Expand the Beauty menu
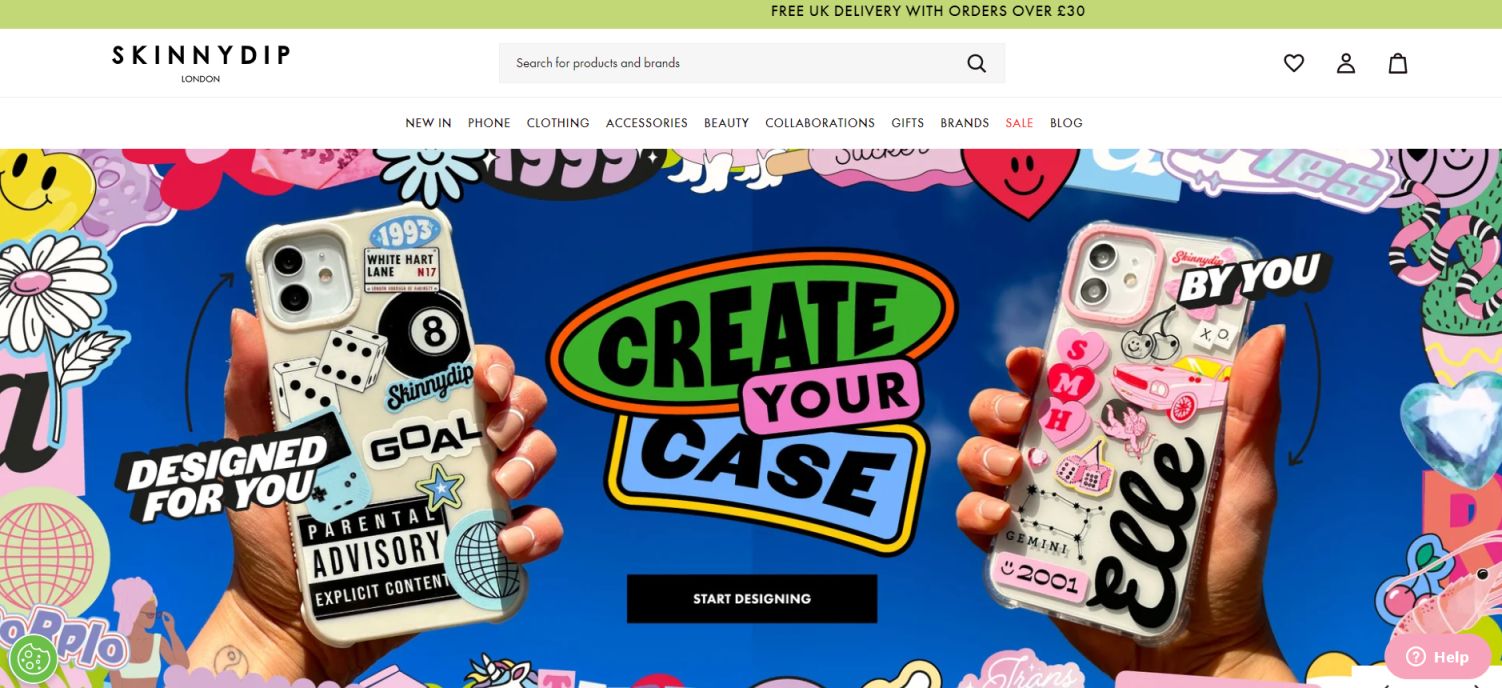Viewport: 1502px width, 688px height. pyautogui.click(x=726, y=123)
